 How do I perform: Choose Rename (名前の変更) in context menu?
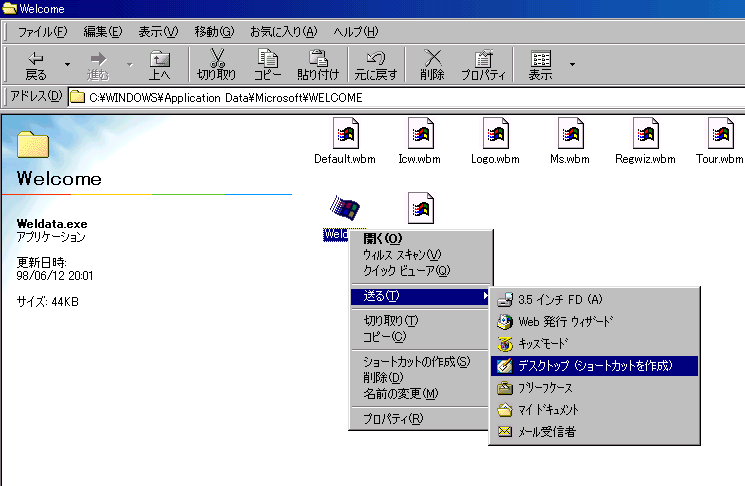tap(420, 394)
